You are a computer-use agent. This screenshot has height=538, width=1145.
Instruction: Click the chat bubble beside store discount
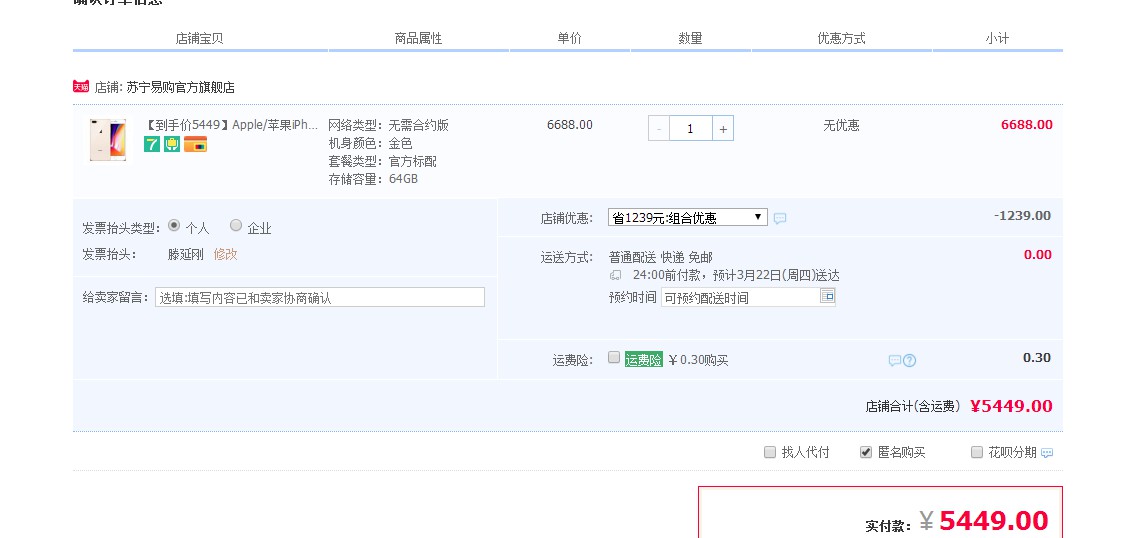tap(780, 218)
